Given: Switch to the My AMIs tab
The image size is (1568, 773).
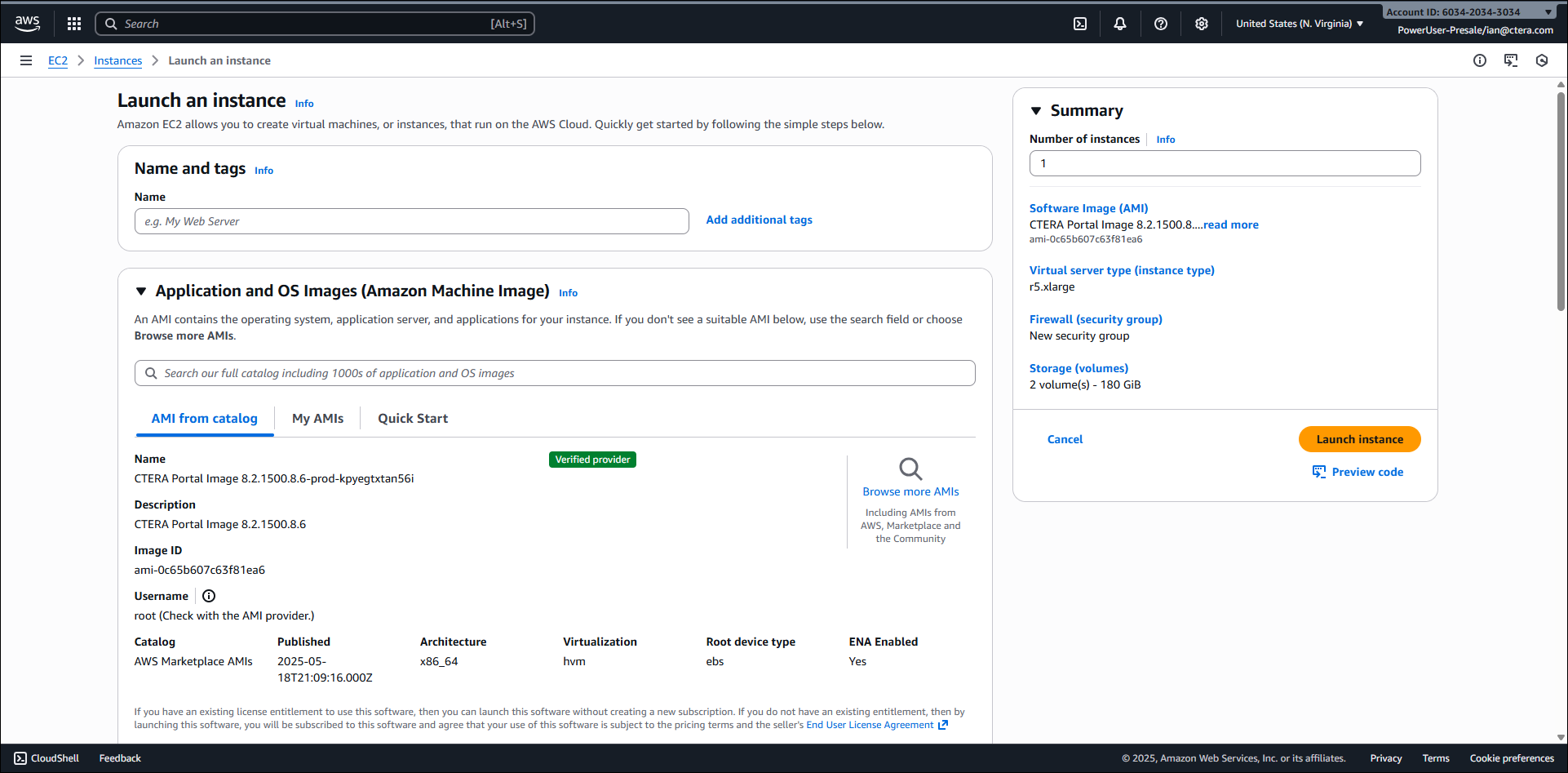Looking at the screenshot, I should point(318,419).
